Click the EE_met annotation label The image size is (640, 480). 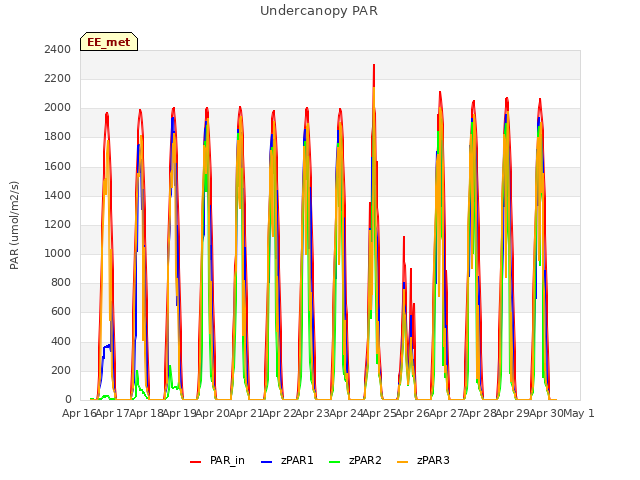point(109,42)
